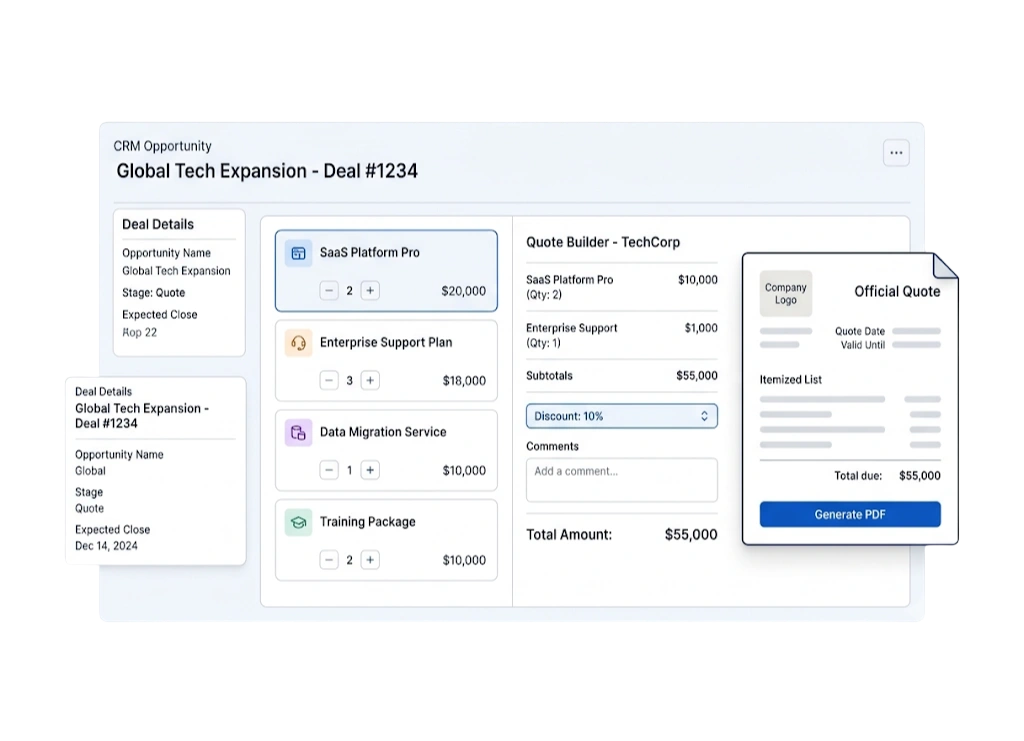Click the Training Package graduation cap icon

(298, 522)
